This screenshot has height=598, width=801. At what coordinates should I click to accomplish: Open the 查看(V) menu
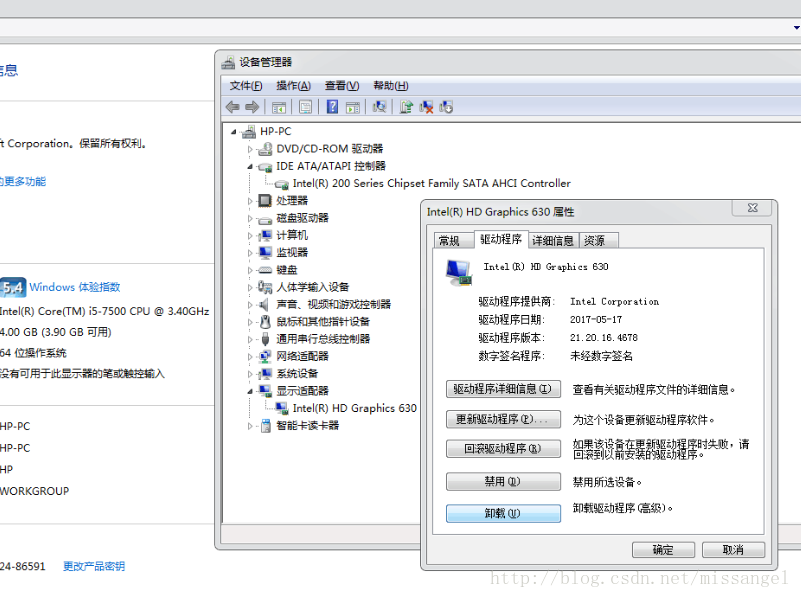(342, 86)
